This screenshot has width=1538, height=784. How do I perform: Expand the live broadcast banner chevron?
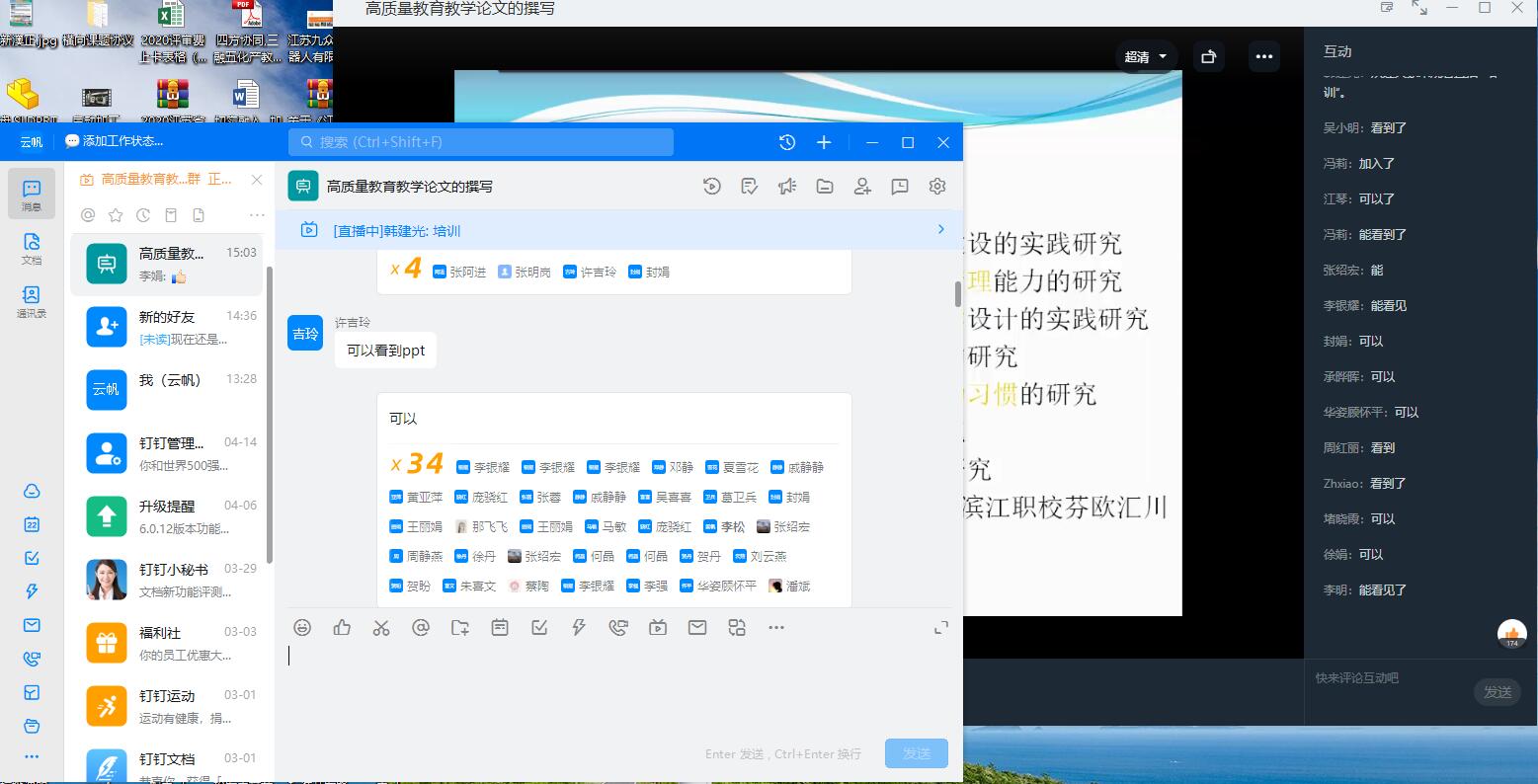[x=940, y=230]
